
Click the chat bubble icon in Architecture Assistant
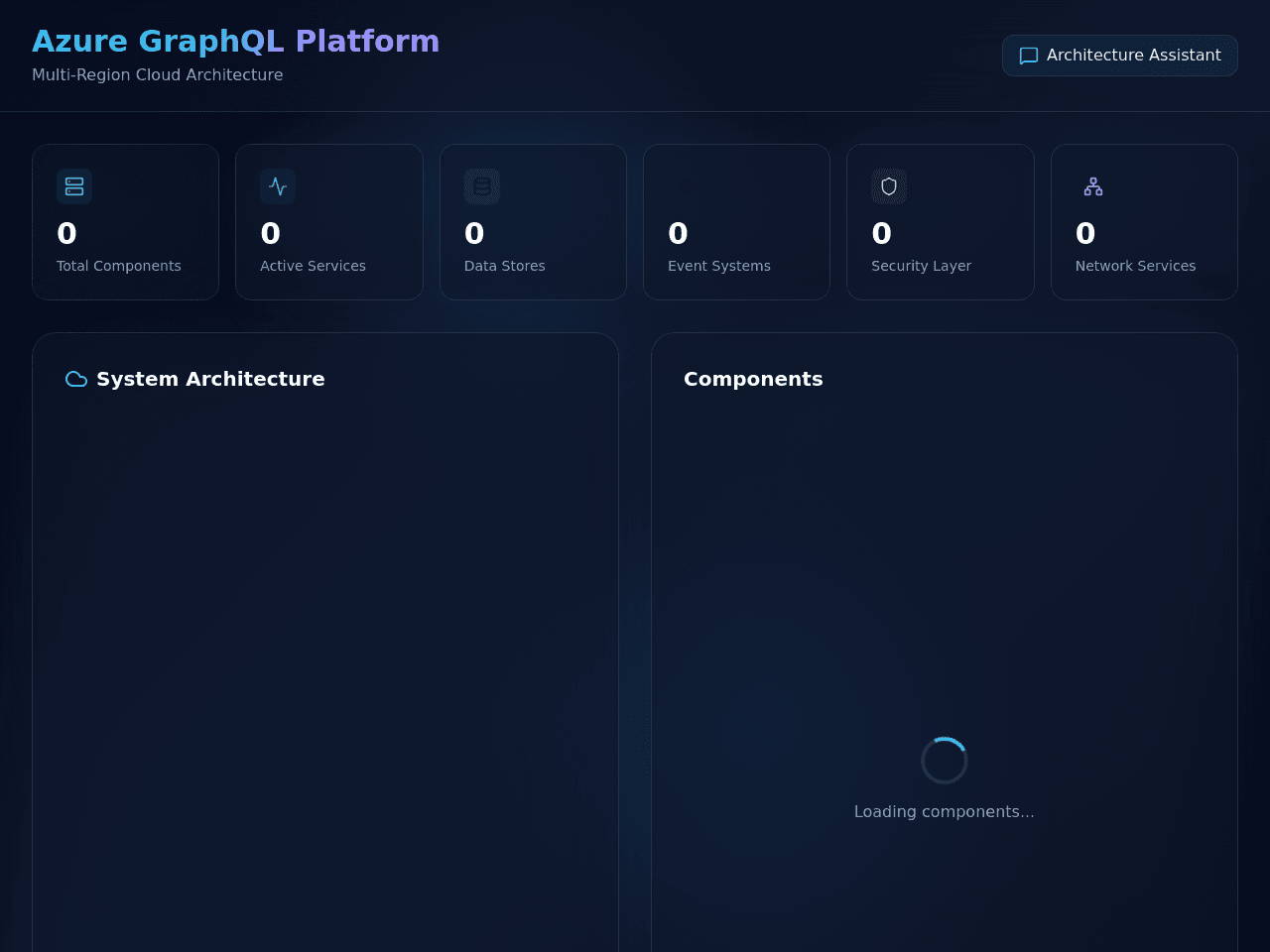pyautogui.click(x=1029, y=56)
